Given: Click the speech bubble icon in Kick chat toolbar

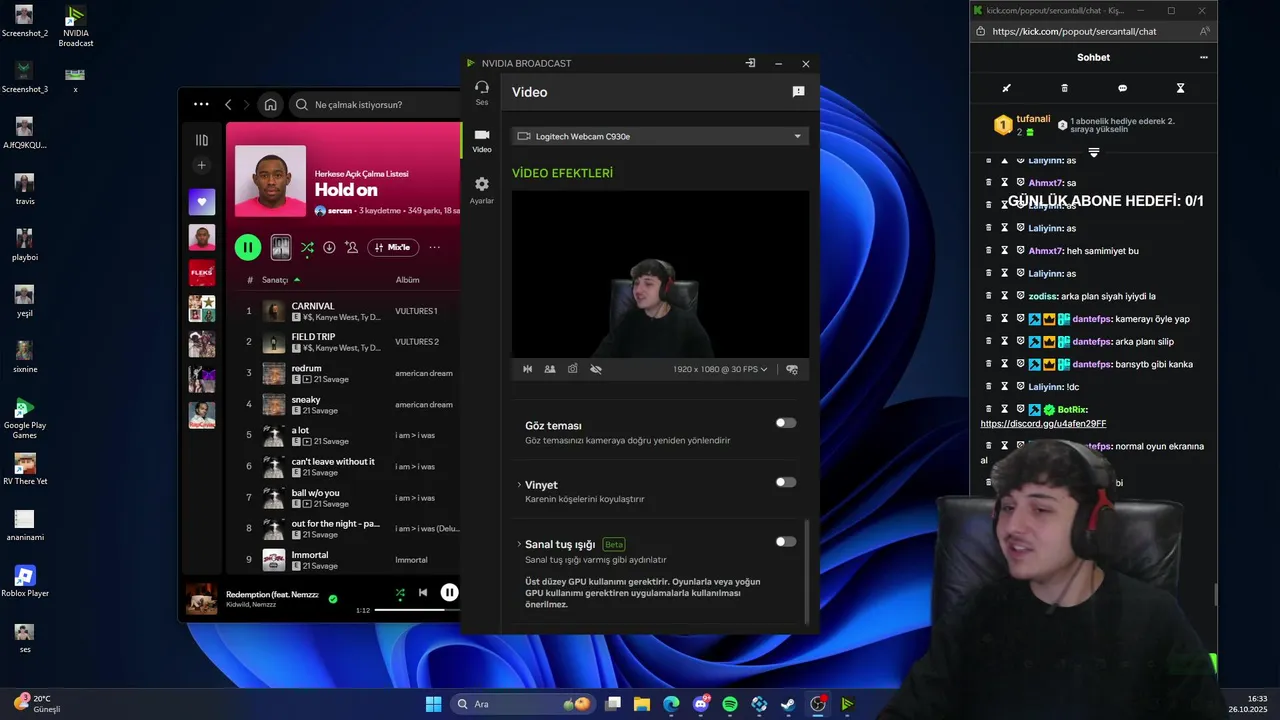Looking at the screenshot, I should pos(1122,88).
